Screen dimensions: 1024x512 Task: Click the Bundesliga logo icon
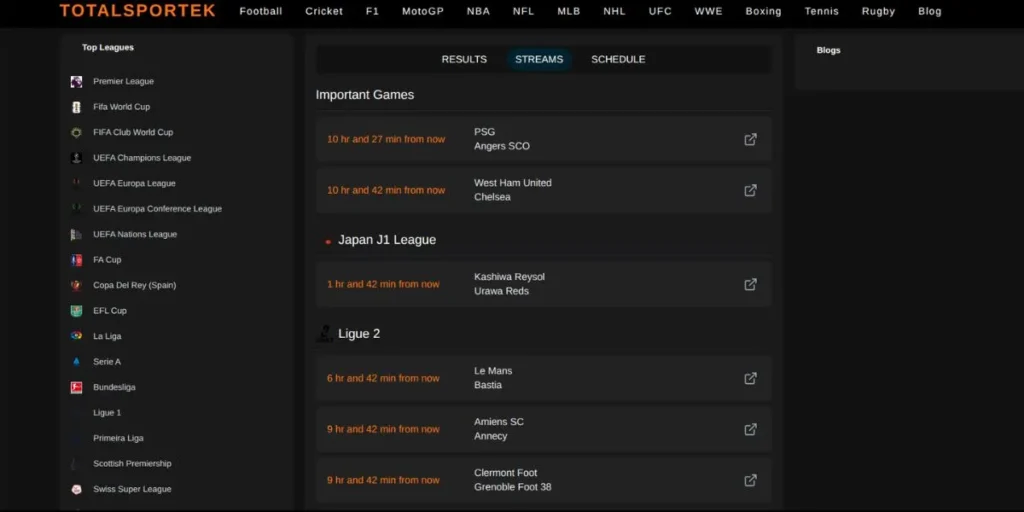click(x=76, y=387)
